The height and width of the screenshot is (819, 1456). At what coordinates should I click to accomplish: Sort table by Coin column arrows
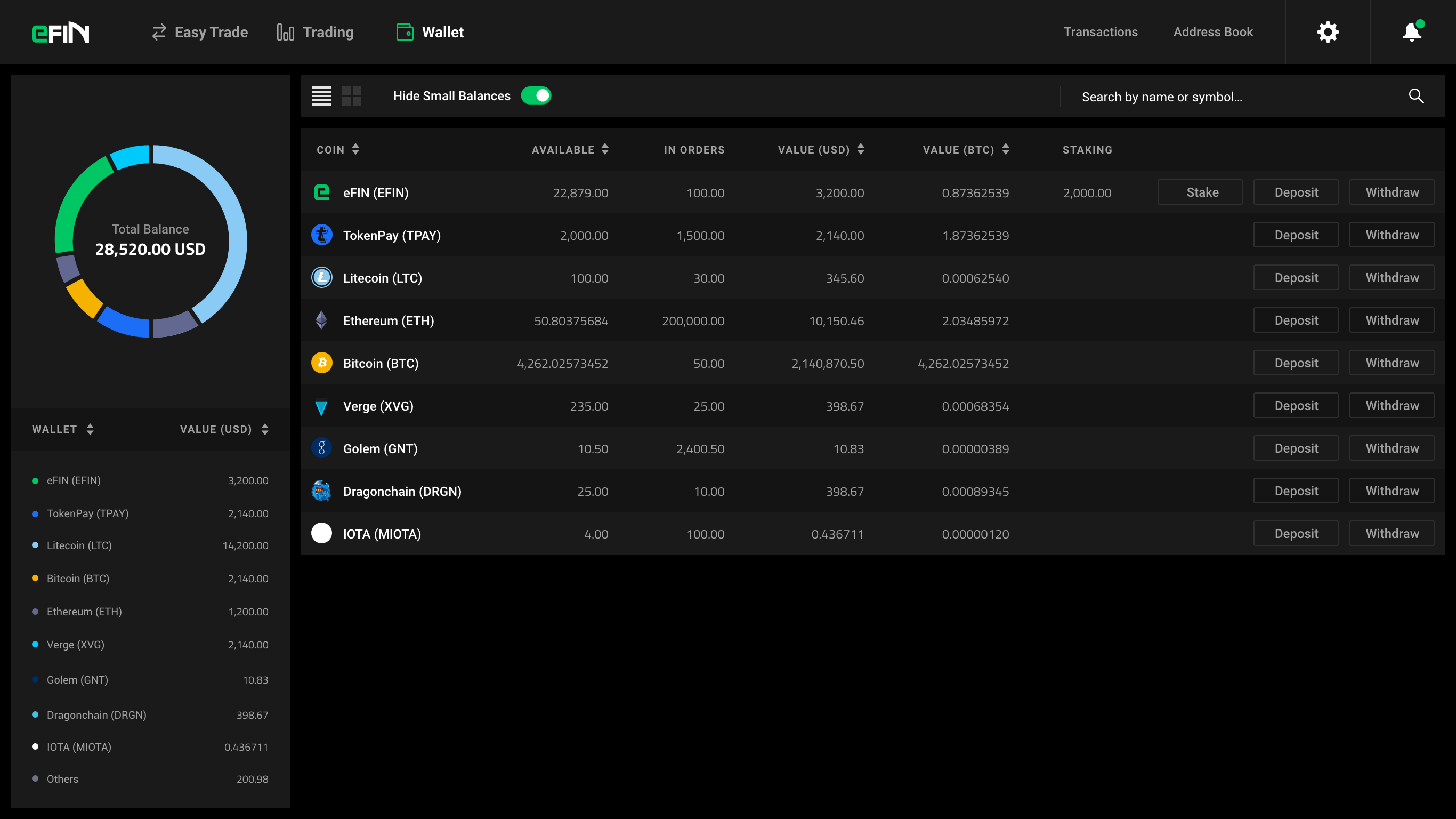coord(355,149)
